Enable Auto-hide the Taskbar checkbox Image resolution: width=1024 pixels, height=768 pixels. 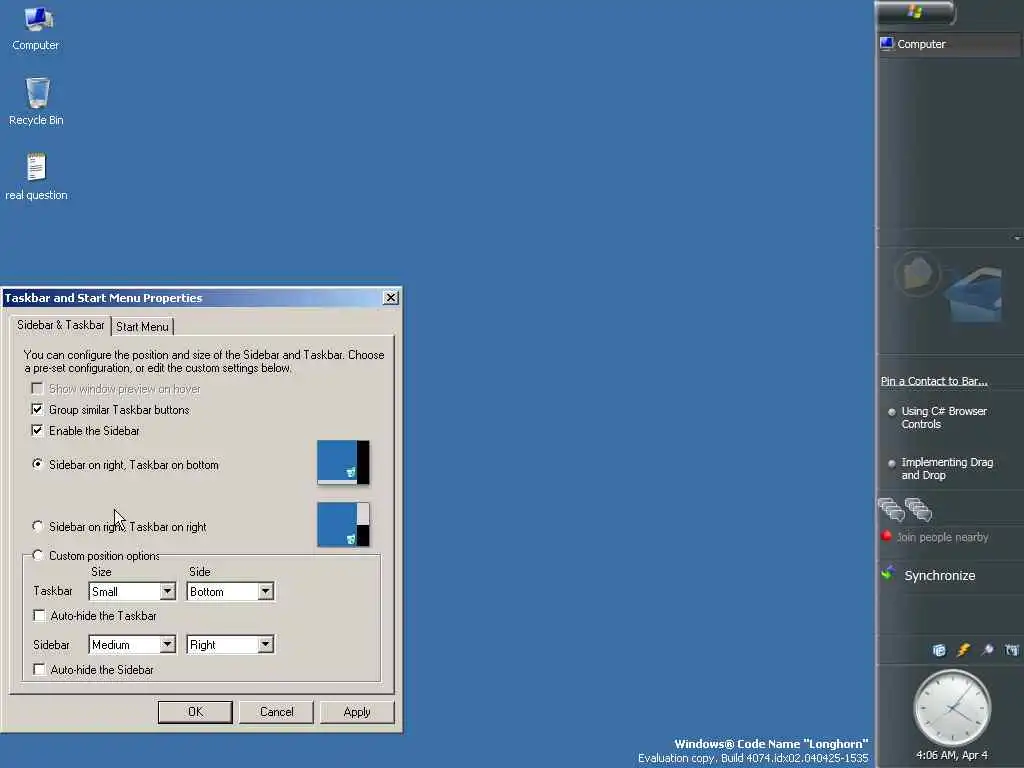point(39,616)
